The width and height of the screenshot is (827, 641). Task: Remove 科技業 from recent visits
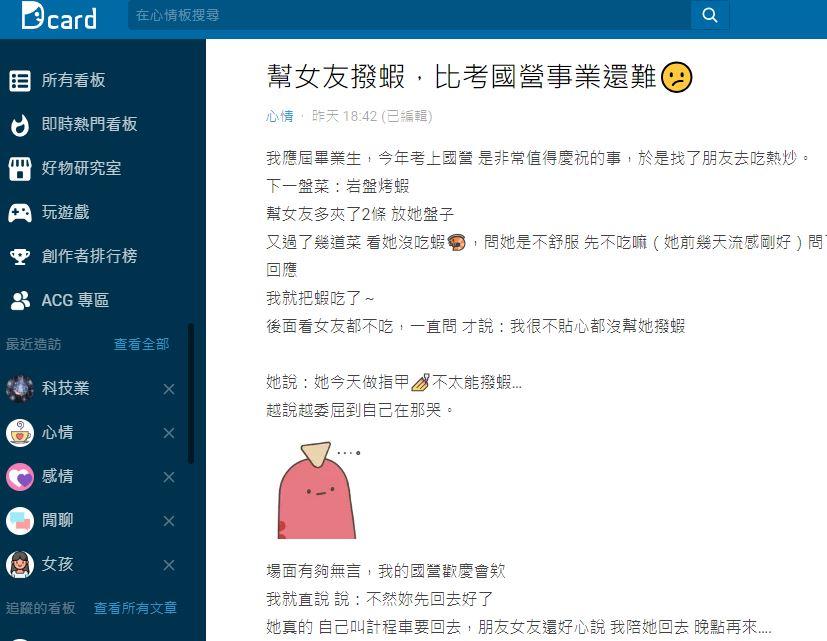coord(169,389)
